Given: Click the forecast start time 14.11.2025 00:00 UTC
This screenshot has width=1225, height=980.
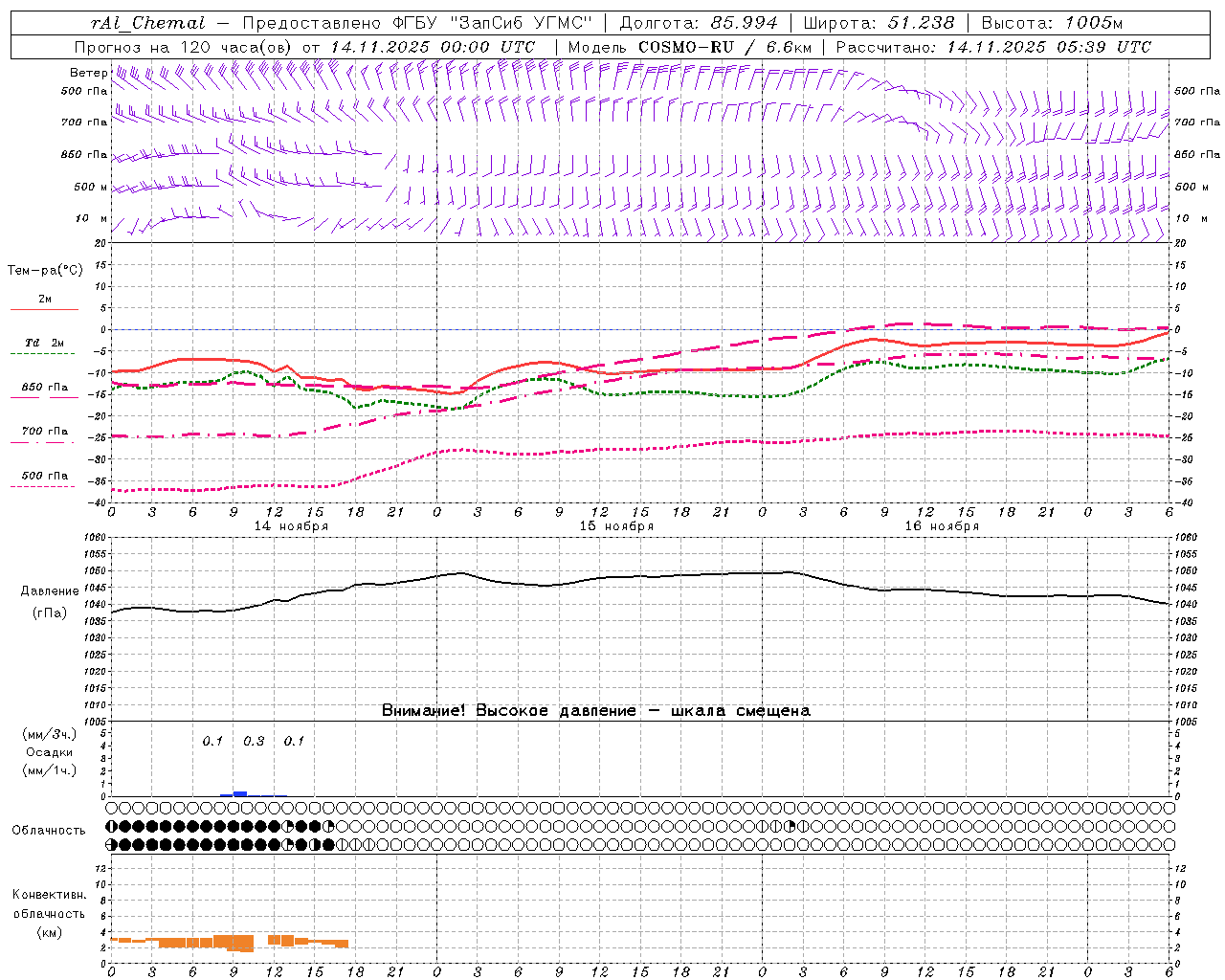Looking at the screenshot, I should coord(433,47).
